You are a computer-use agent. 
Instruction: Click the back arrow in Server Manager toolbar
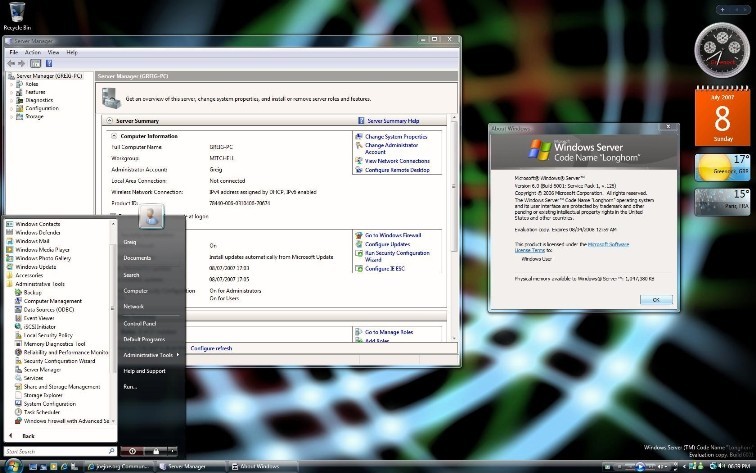coord(11,63)
